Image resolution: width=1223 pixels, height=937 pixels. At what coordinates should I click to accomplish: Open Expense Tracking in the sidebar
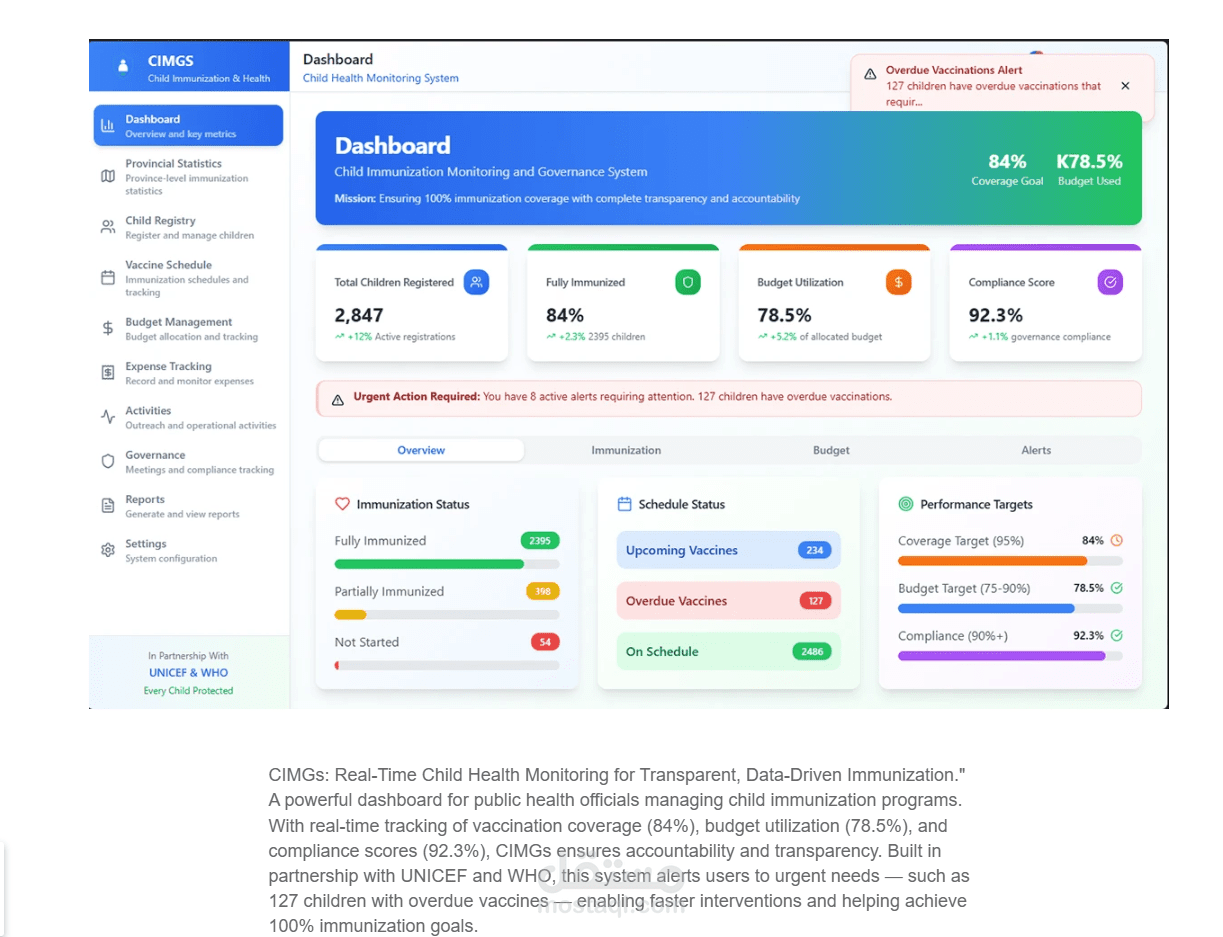click(189, 373)
